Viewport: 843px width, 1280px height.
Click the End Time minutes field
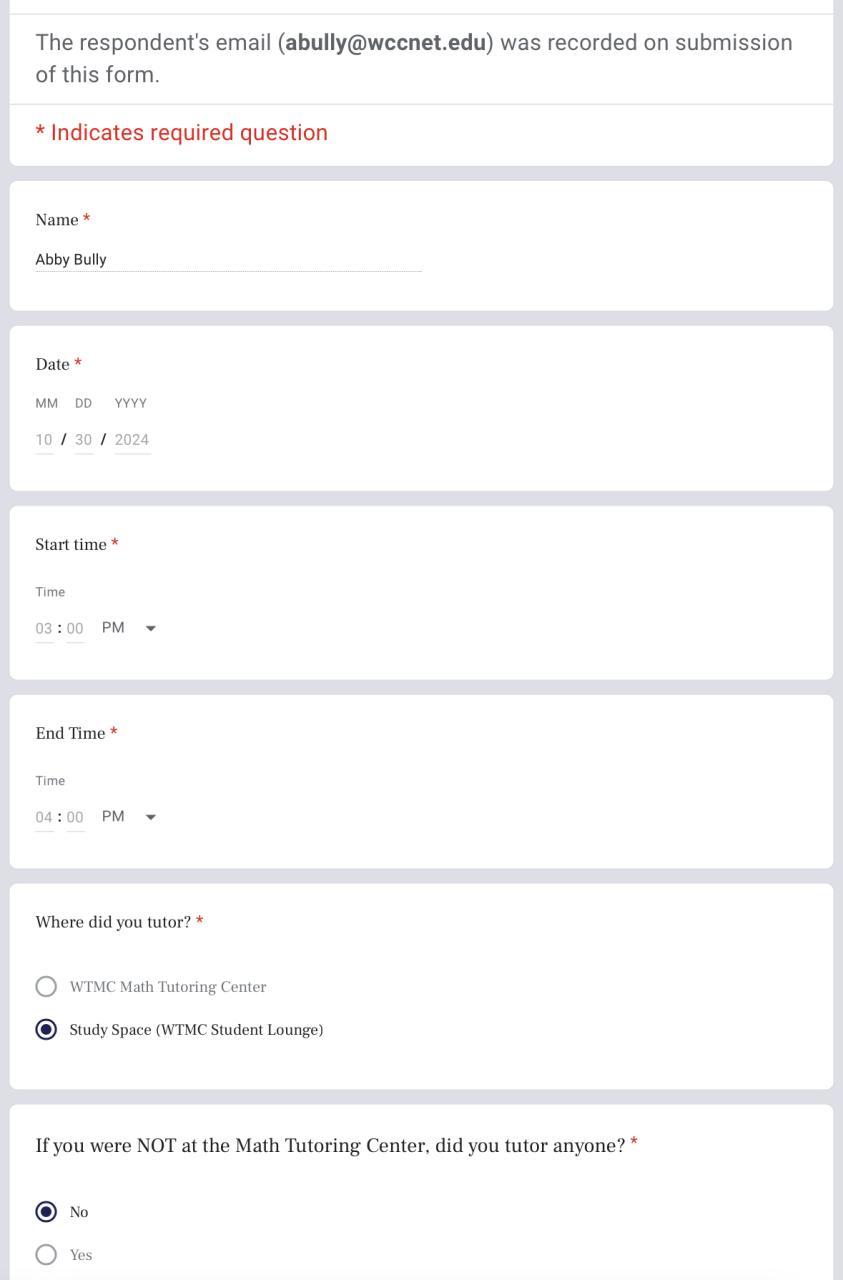[x=75, y=818]
